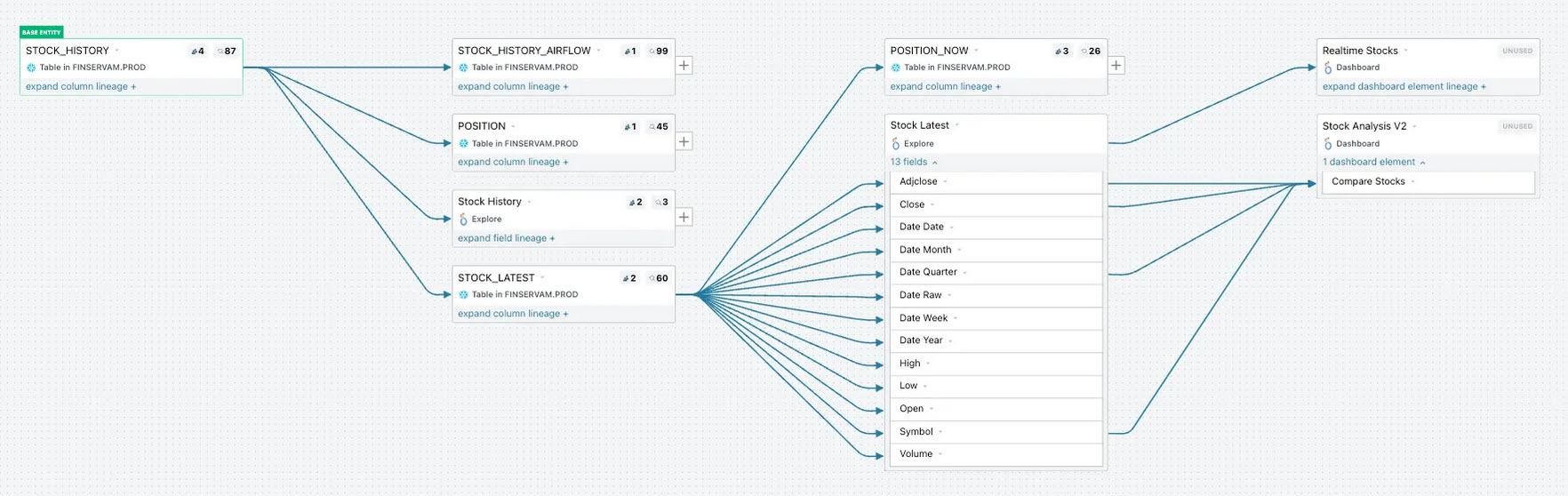The width and height of the screenshot is (1568, 496).
Task: Select the High field row
Action: (x=996, y=364)
